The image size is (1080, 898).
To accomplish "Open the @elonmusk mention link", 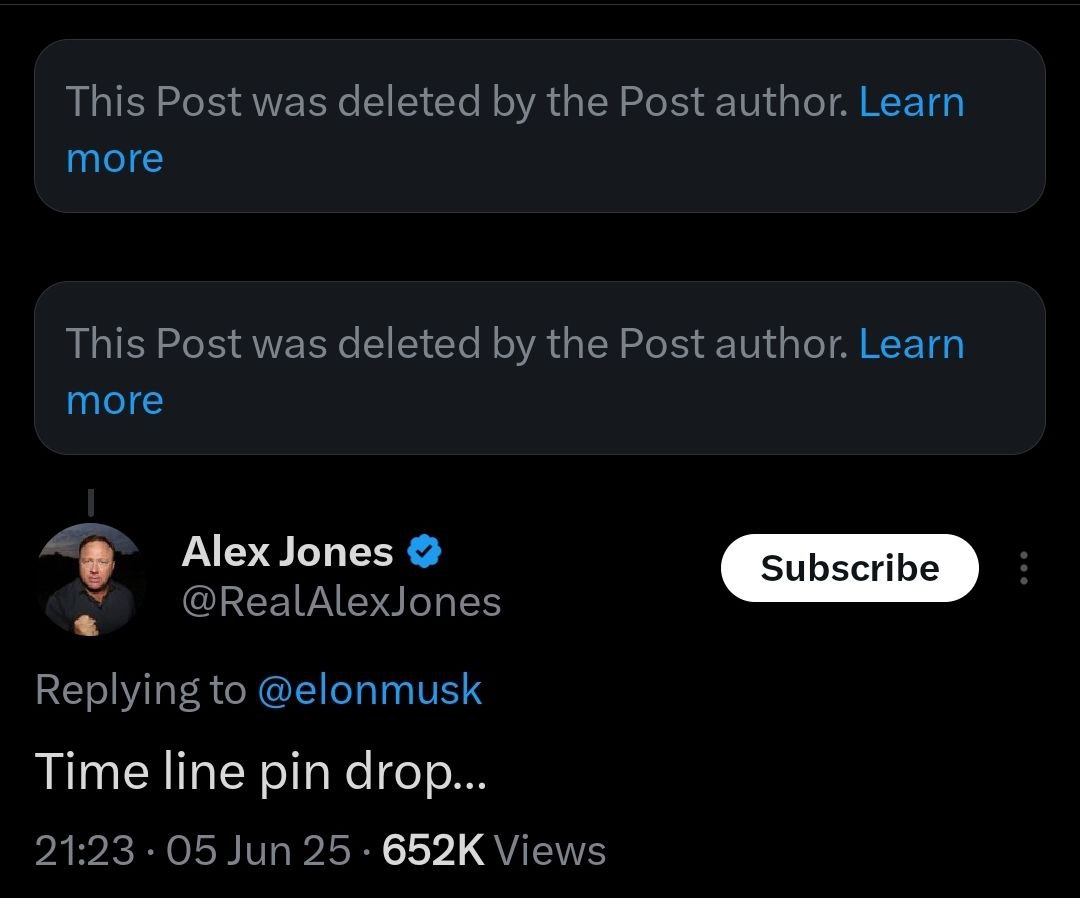I will coord(369,690).
